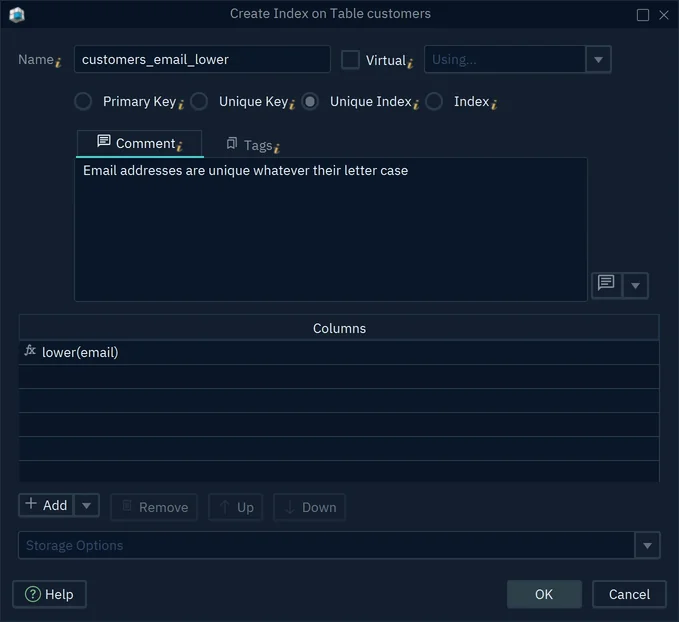Screen dimensions: 679x622
Task: Click the info icon after Unique Key
Action: pyautogui.click(x=292, y=104)
